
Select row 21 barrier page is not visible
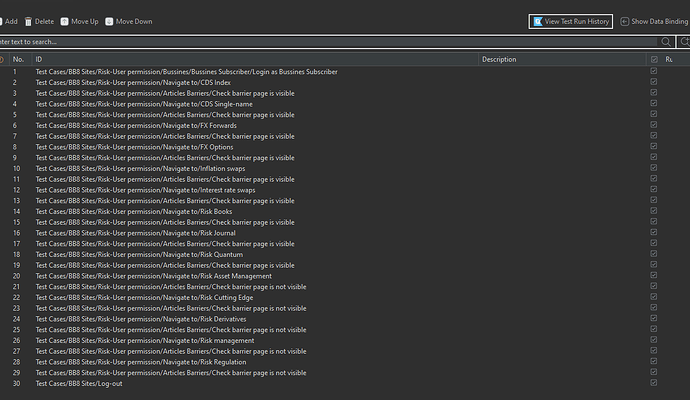(x=171, y=287)
